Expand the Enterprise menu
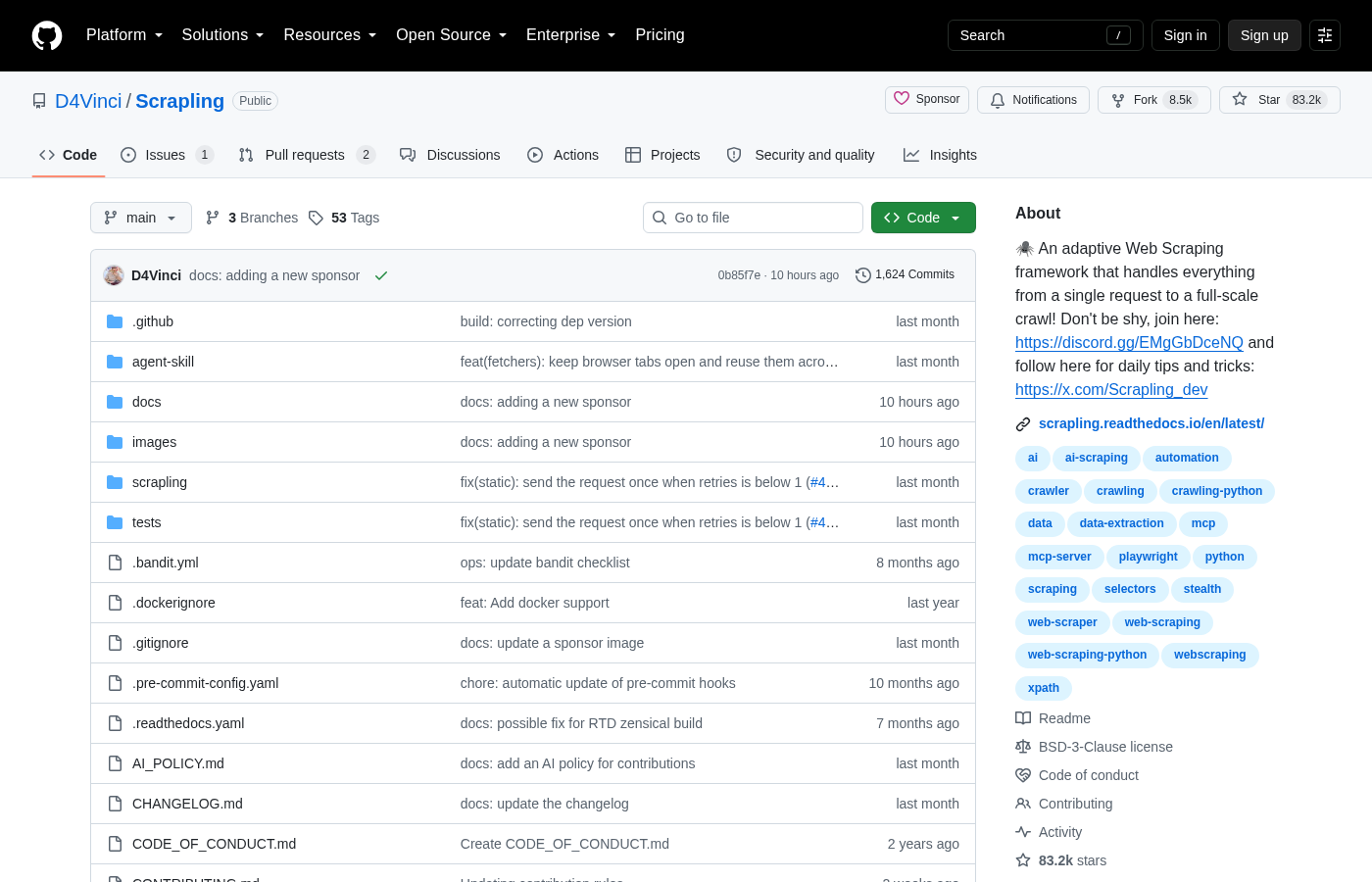The width and height of the screenshot is (1372, 882). (x=571, y=35)
